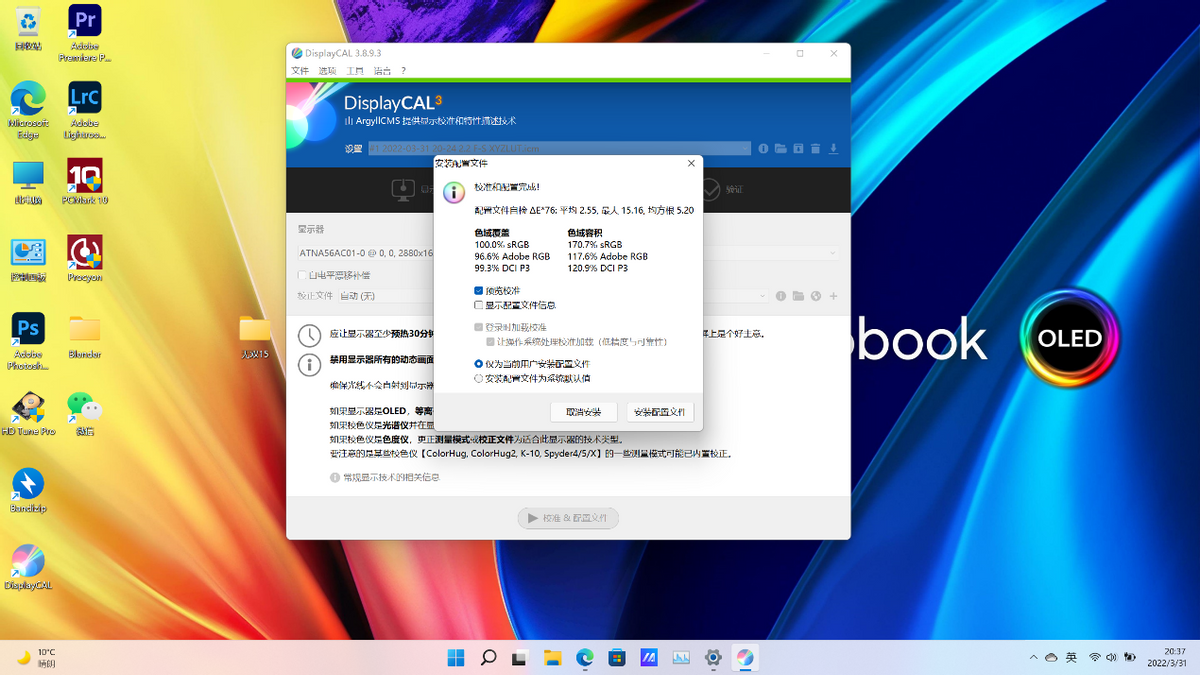Open 语言 menu in DisplayCAL
Screen dimensions: 1200x675
pos(382,71)
